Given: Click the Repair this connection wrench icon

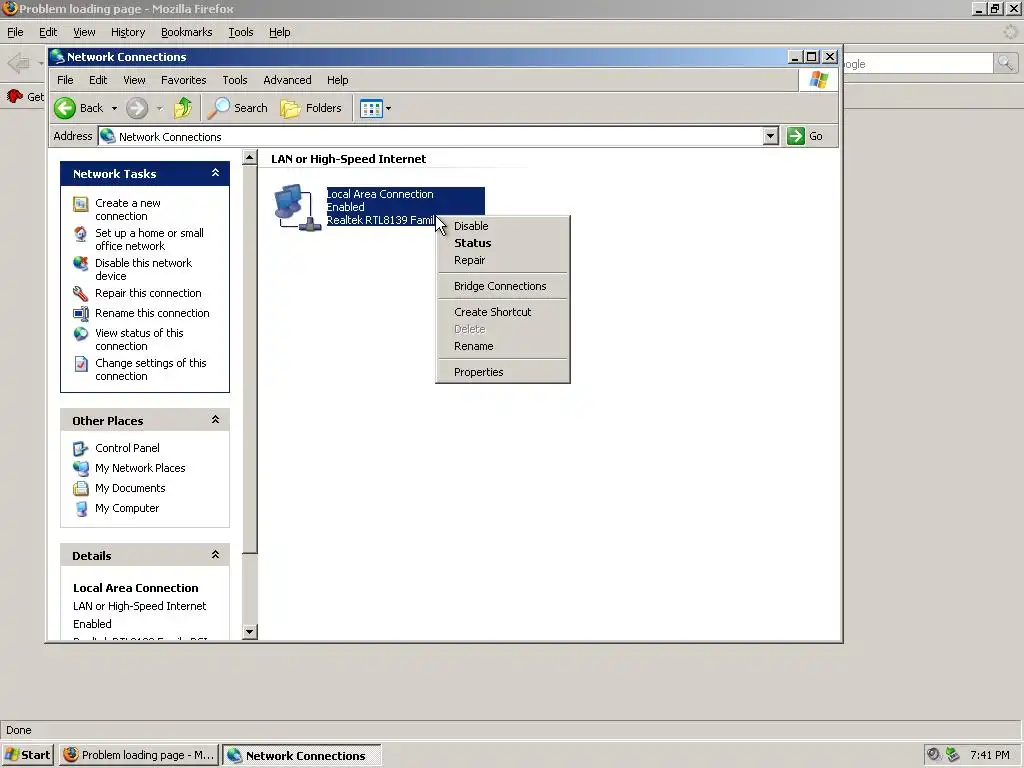Looking at the screenshot, I should pos(80,294).
